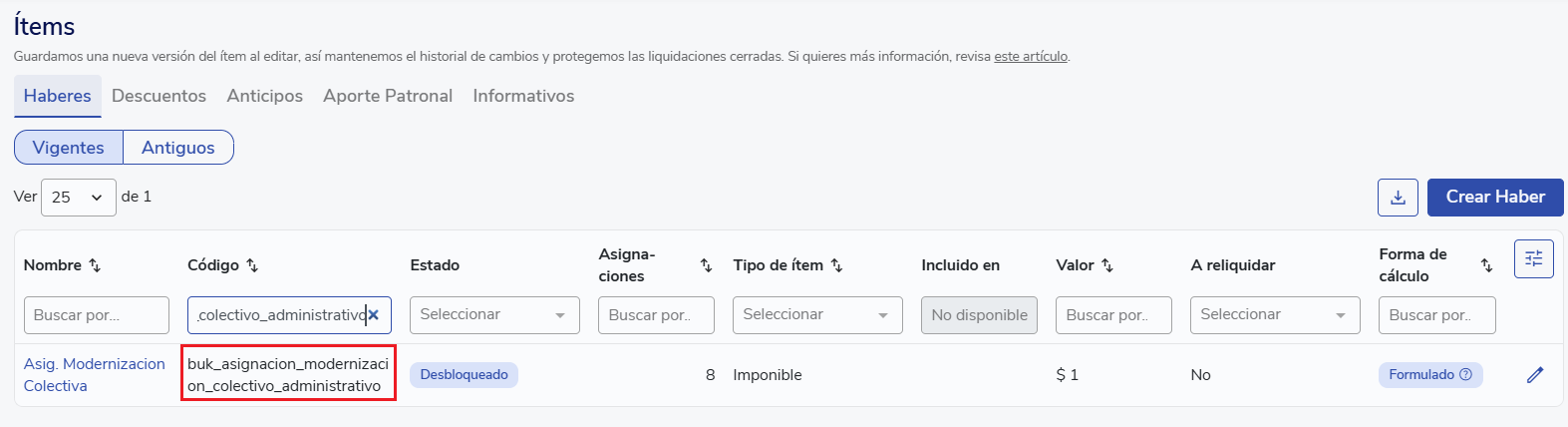Clear the Código search field with X

tap(374, 315)
